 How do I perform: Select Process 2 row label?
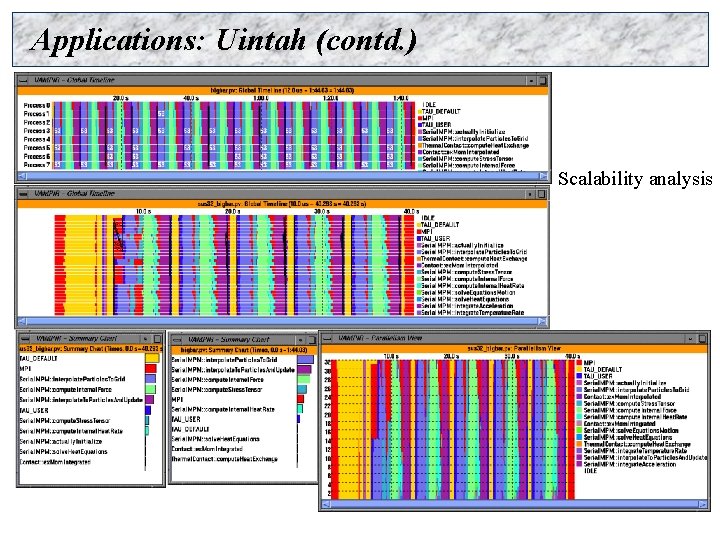click(37, 123)
